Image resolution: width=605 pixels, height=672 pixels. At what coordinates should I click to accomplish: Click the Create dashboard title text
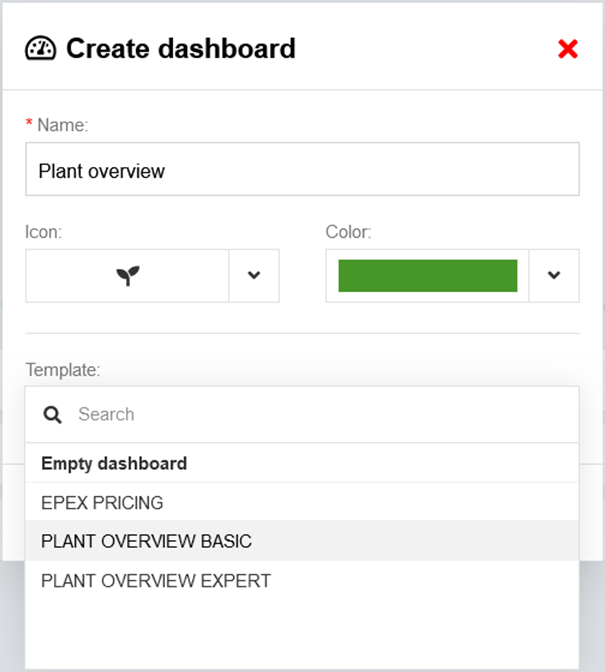180,48
